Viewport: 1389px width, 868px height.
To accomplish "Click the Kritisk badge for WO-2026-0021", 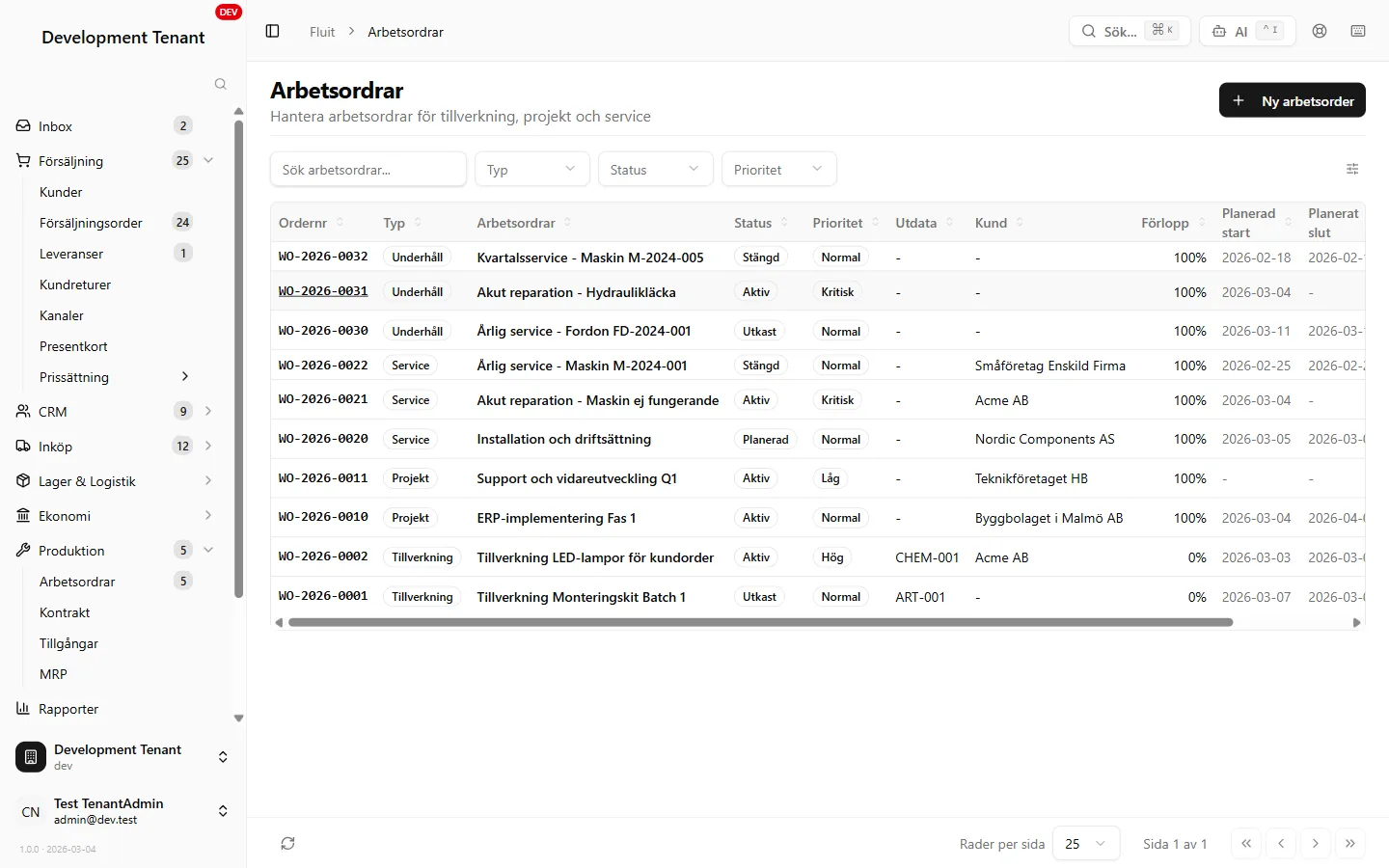I will [x=837, y=399].
